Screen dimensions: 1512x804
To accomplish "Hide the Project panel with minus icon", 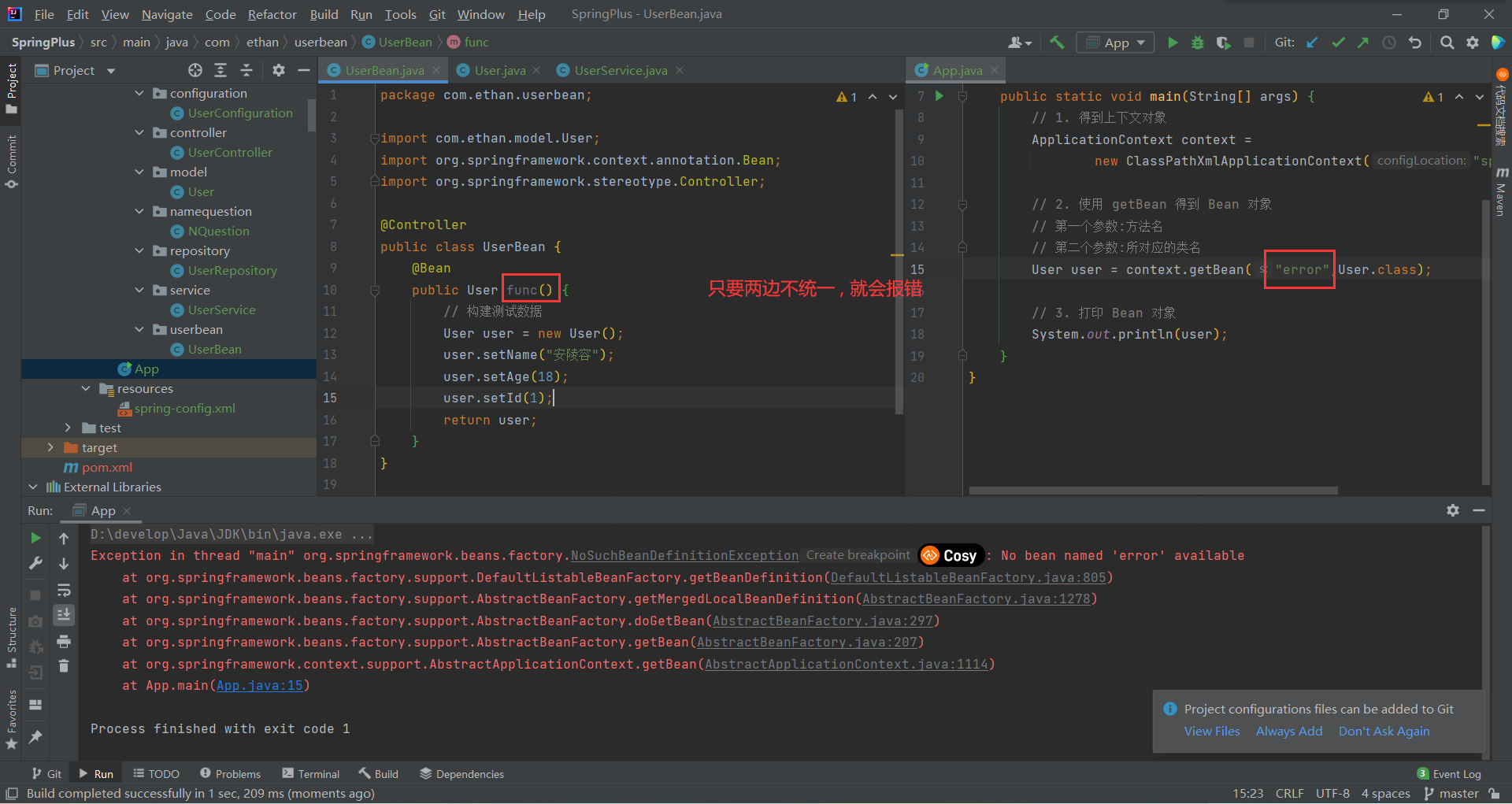I will [304, 70].
